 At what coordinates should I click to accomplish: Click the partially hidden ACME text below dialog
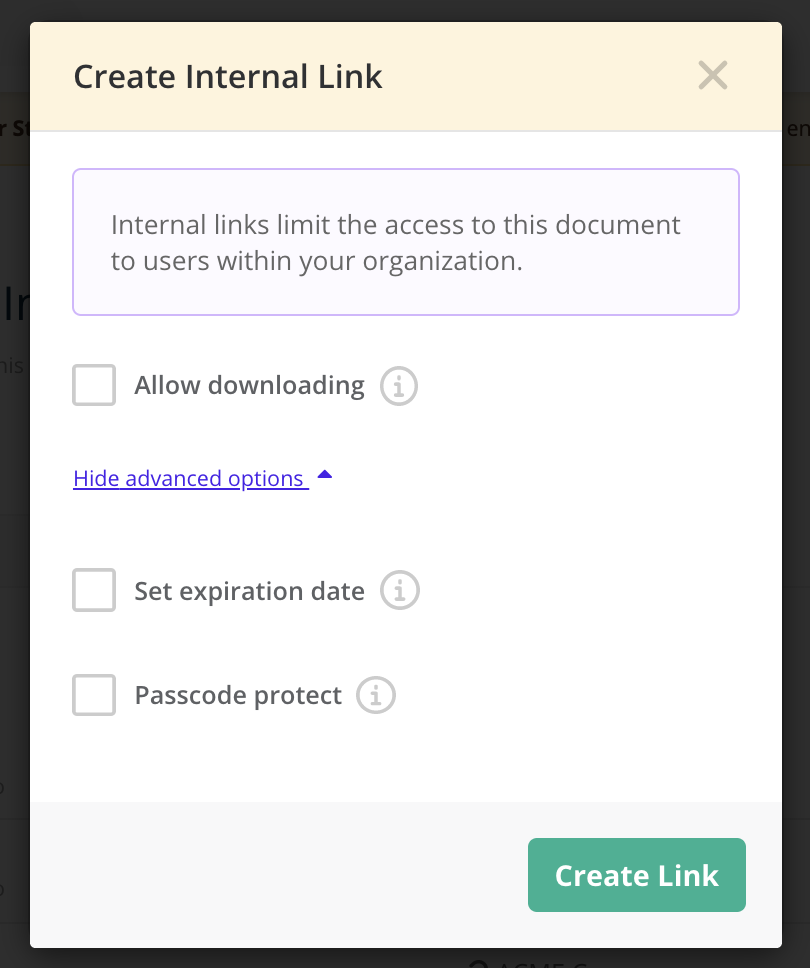(528, 962)
